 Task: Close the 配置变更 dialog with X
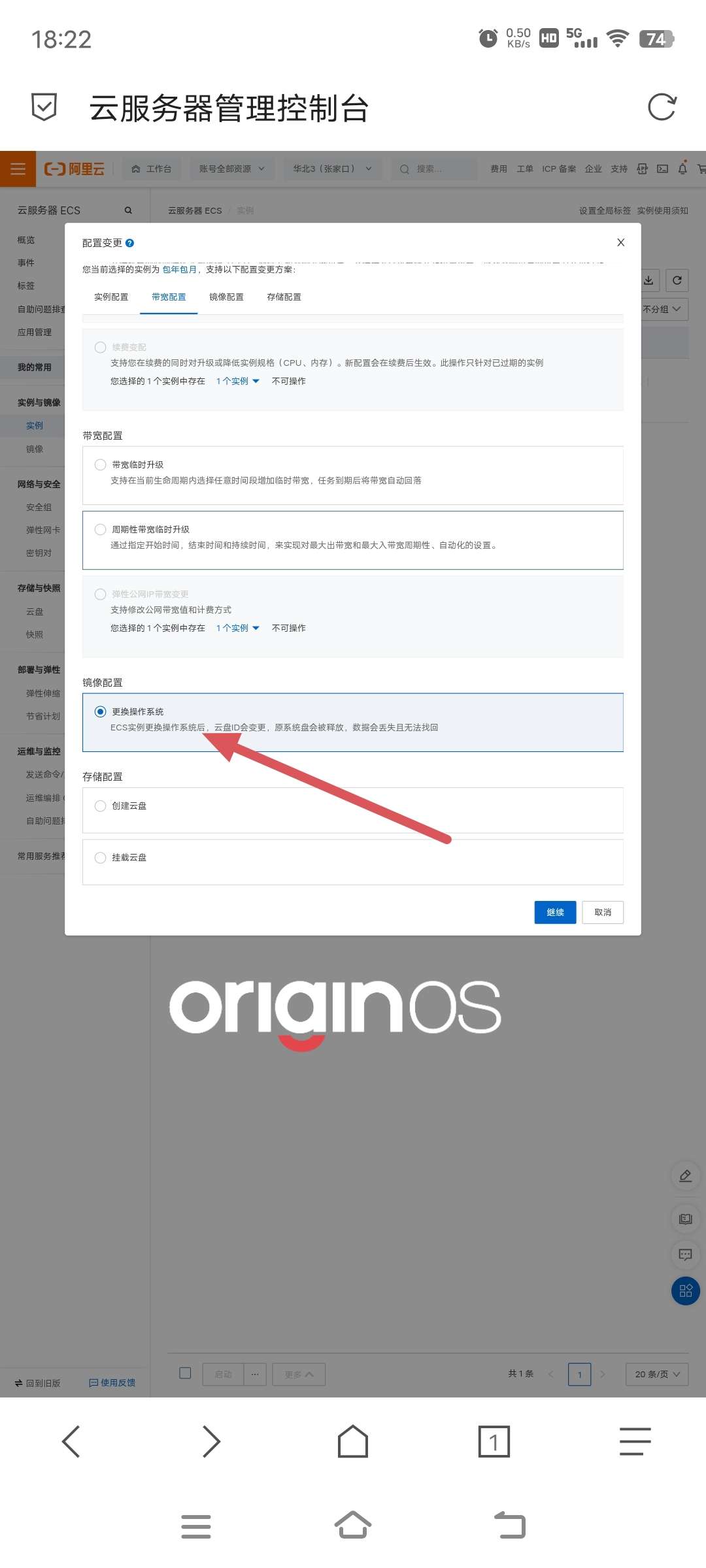pyautogui.click(x=621, y=242)
